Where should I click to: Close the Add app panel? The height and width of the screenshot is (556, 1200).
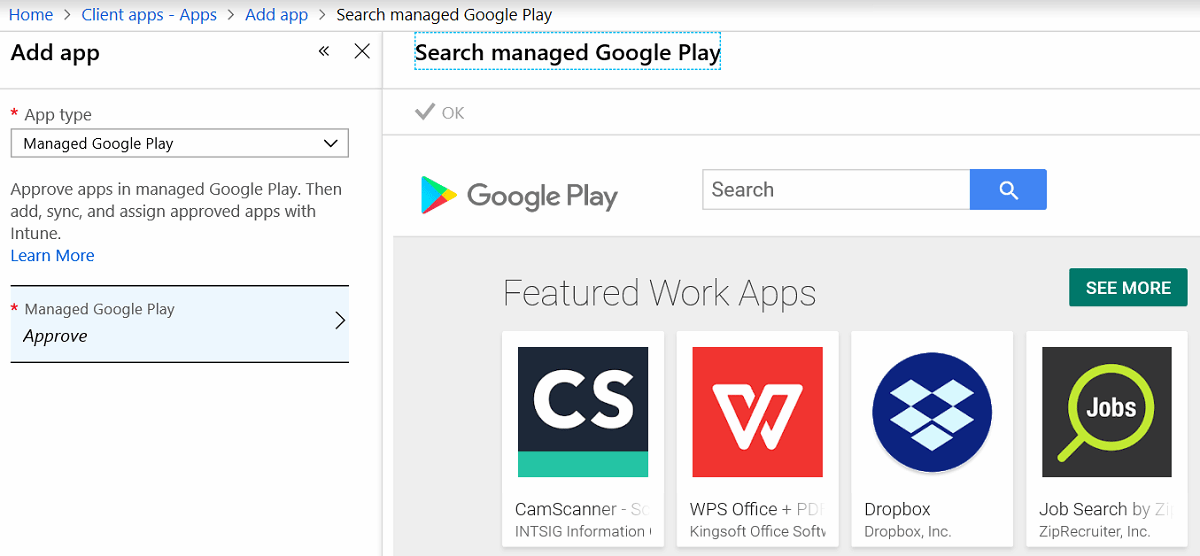click(x=362, y=51)
